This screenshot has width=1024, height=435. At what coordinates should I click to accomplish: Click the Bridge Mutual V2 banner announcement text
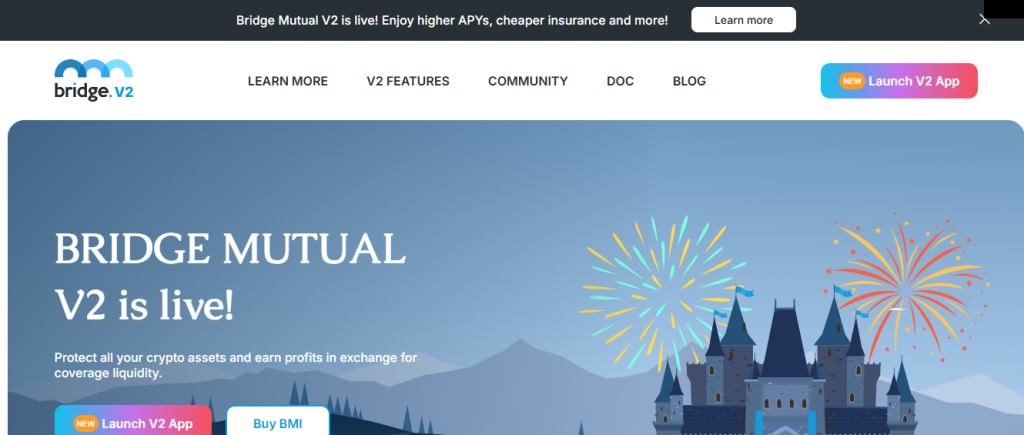click(x=452, y=20)
